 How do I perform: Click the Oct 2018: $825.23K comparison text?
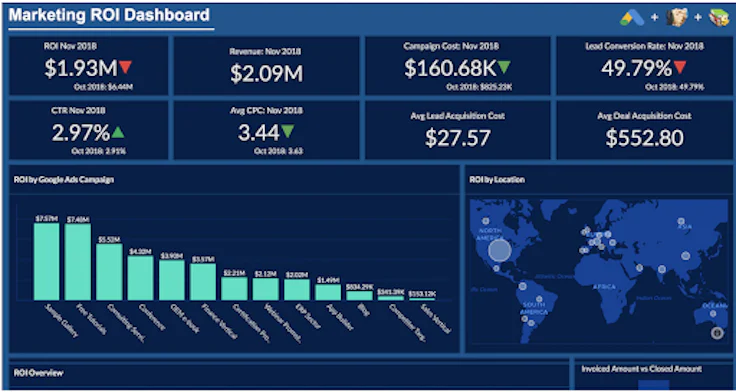click(479, 87)
